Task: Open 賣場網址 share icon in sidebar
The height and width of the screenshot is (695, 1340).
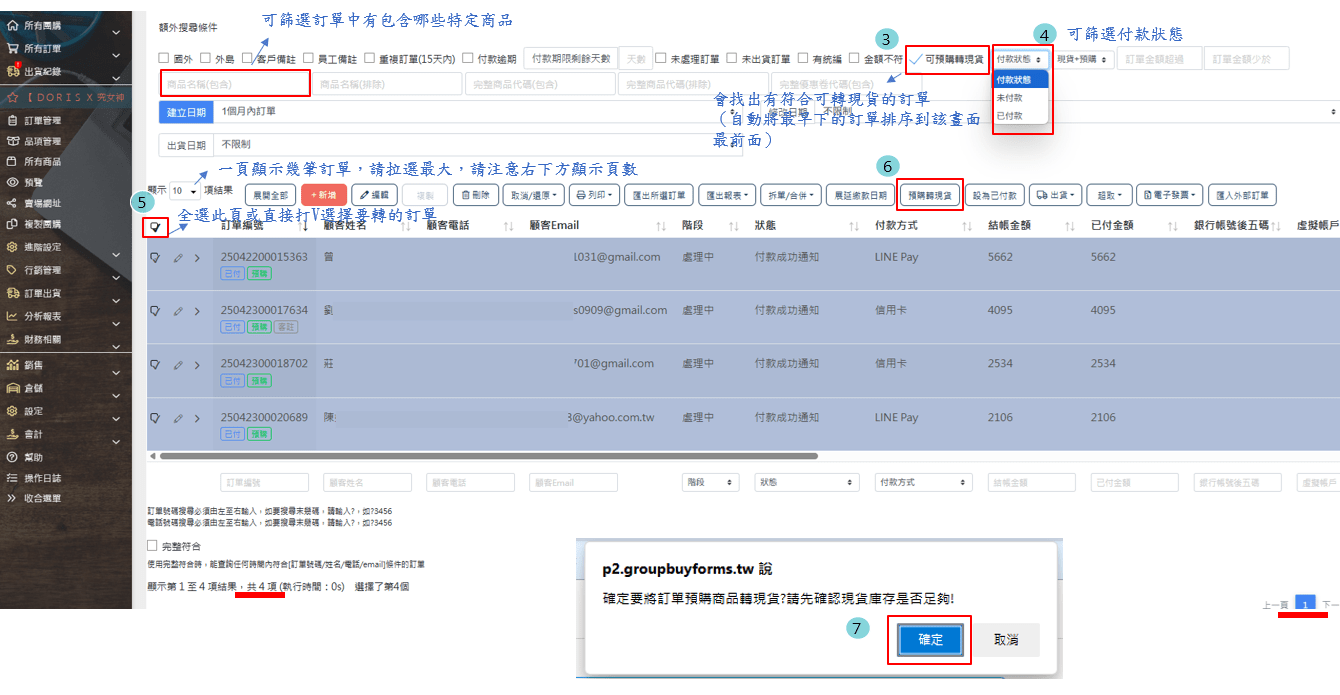Action: tap(12, 203)
